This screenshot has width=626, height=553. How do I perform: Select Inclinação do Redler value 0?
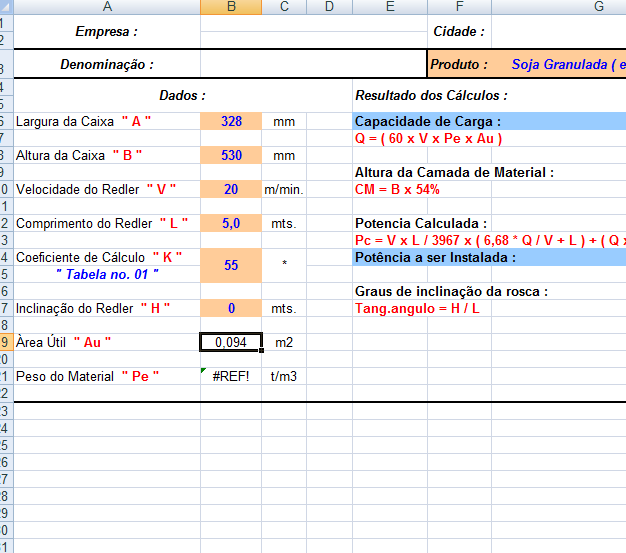[231, 307]
